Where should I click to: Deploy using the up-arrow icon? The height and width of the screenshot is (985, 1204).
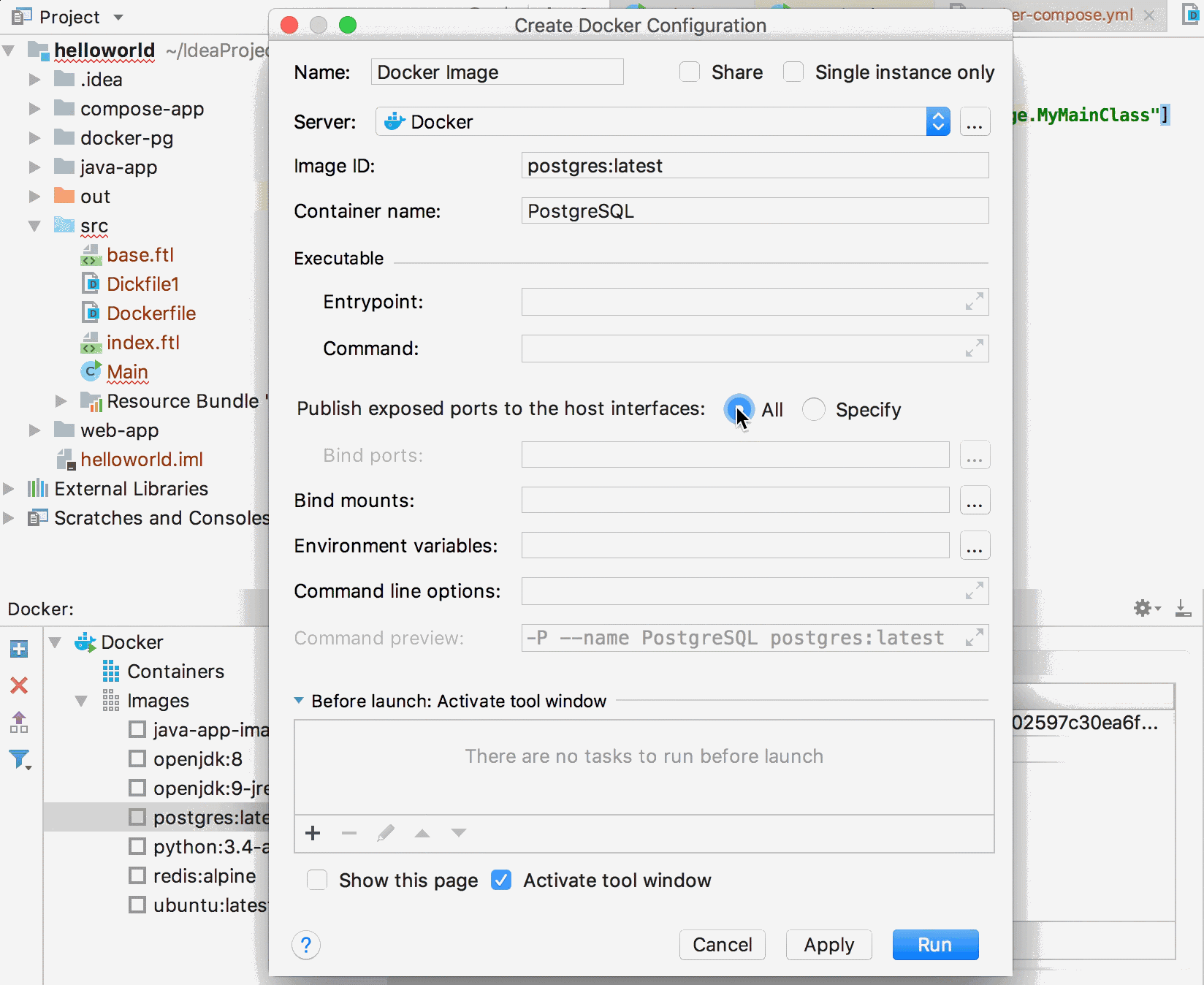coord(19,722)
